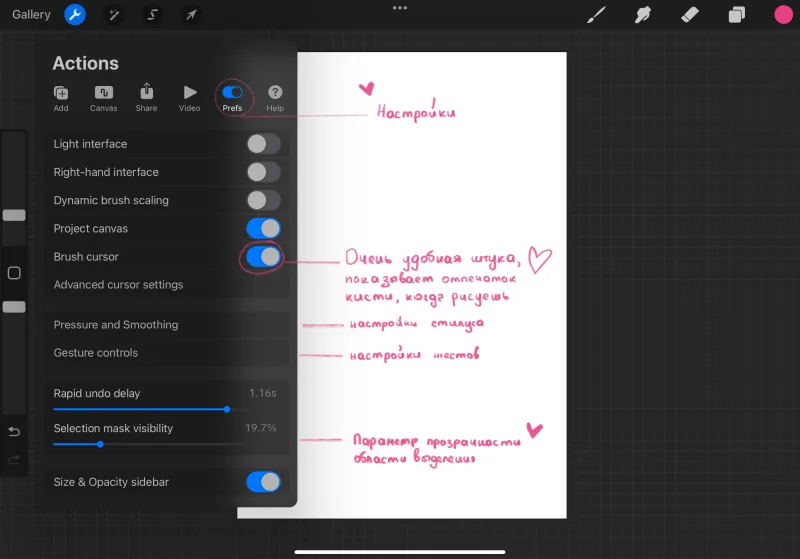Open Advanced cursor settings
Image resolution: width=800 pixels, height=559 pixels.
pyautogui.click(x=167, y=285)
